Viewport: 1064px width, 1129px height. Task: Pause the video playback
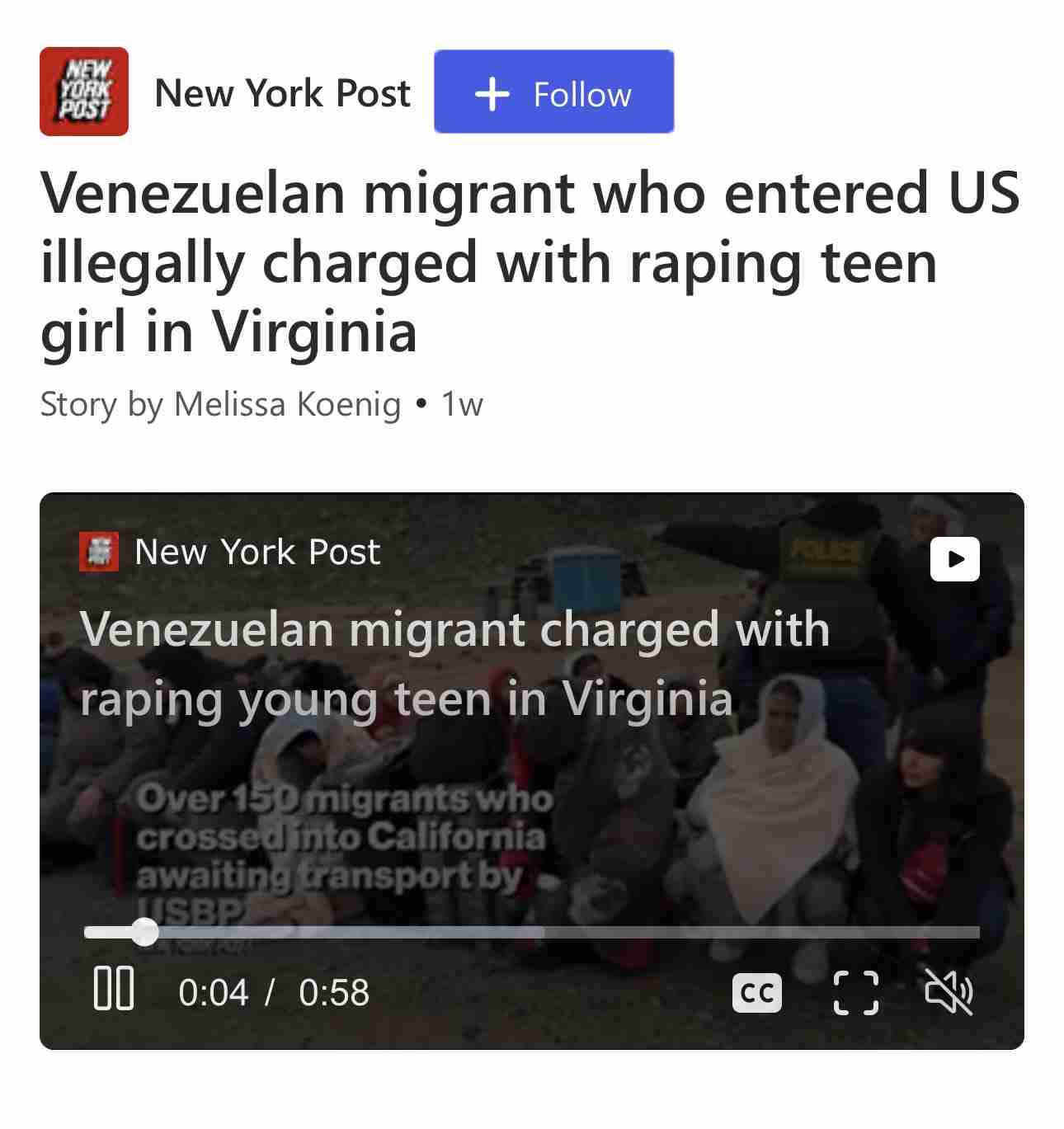pos(114,990)
